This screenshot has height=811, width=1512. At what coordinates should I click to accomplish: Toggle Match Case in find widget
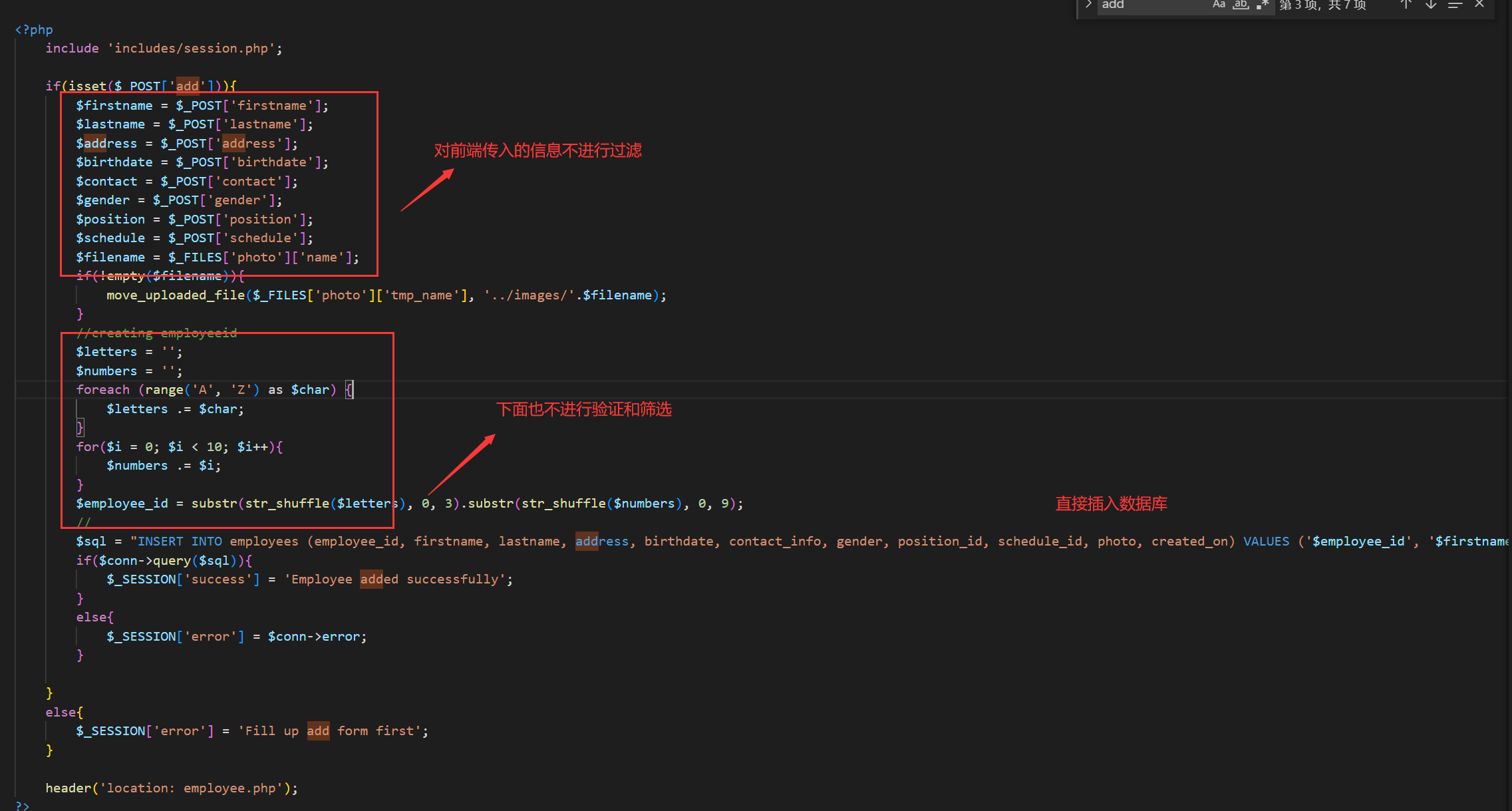[x=1219, y=5]
